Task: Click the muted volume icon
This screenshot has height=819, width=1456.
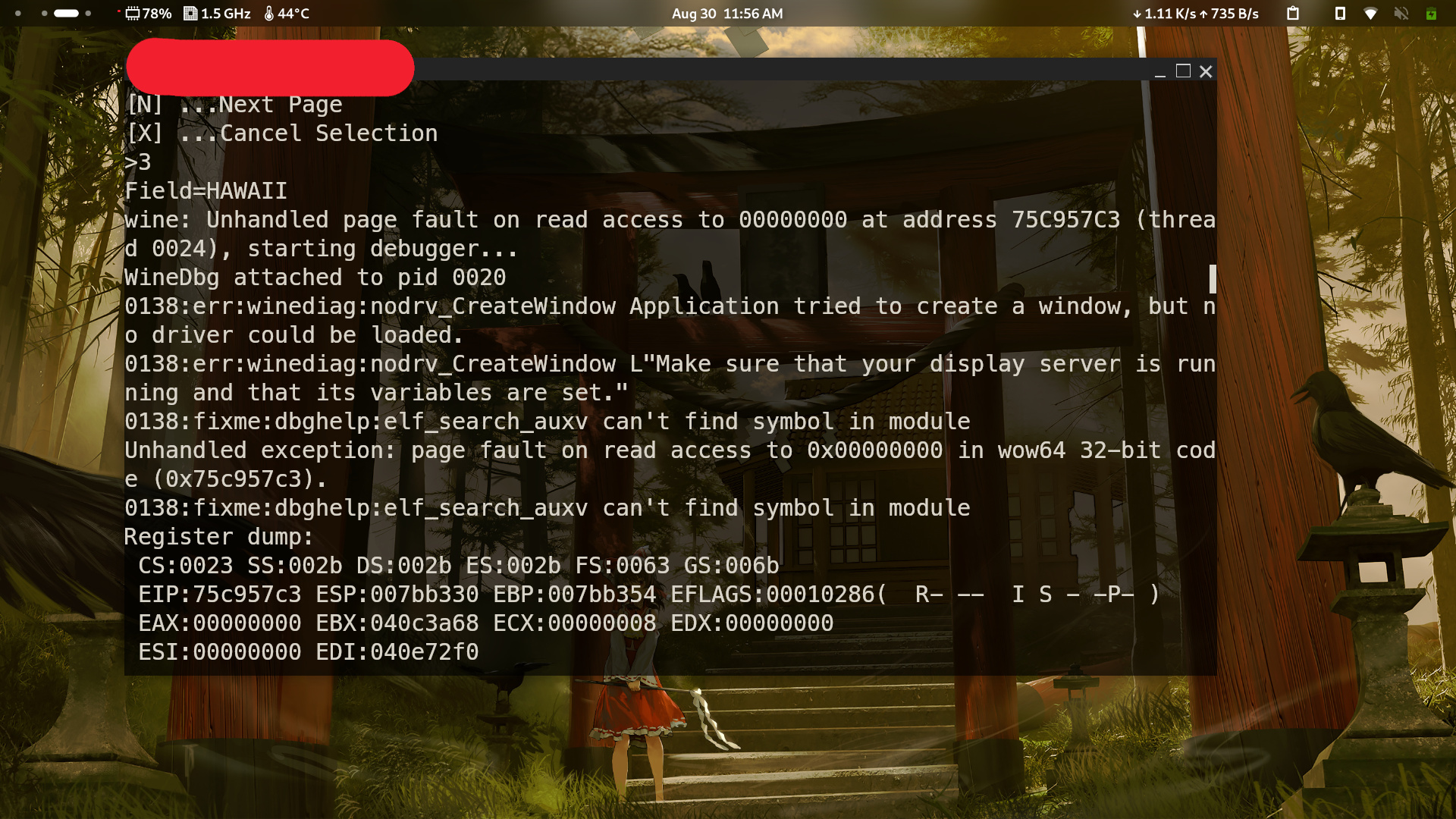Action: [x=1401, y=13]
